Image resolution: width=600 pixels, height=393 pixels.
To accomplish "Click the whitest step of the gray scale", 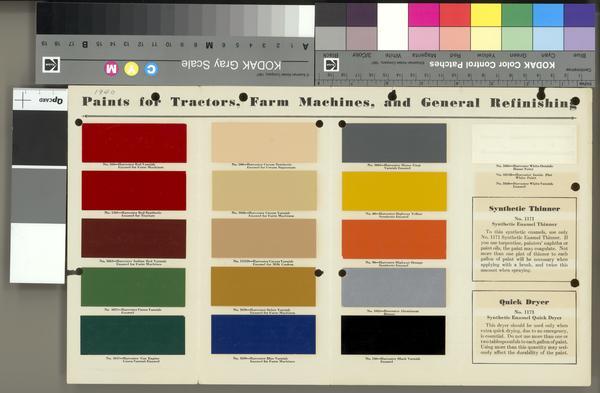I will point(306,21).
